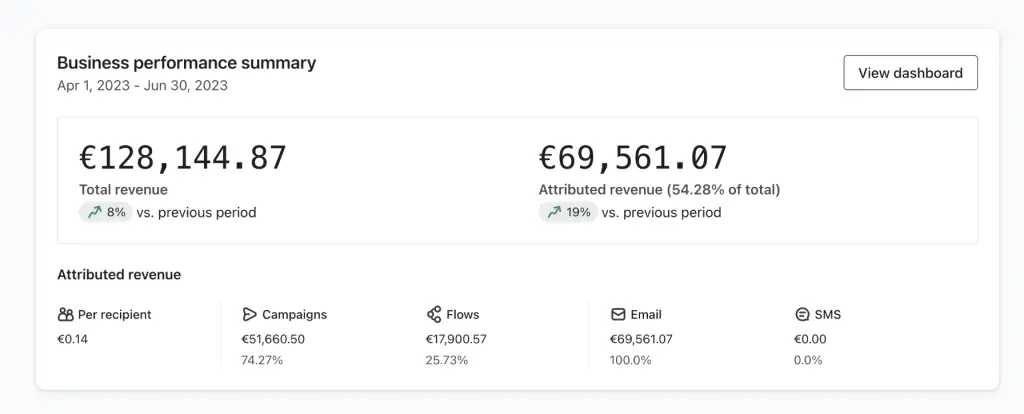The width and height of the screenshot is (1024, 414).
Task: Click the 8% upward trend arrow icon
Action: tap(96, 212)
